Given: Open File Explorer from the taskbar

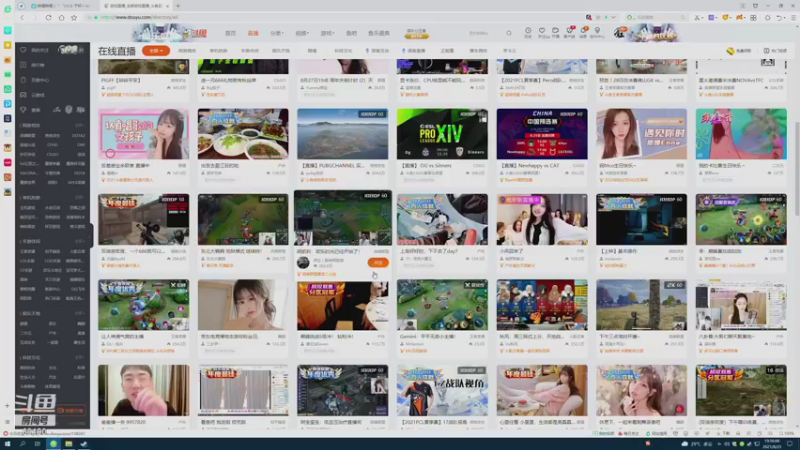Looking at the screenshot, I should [68, 444].
